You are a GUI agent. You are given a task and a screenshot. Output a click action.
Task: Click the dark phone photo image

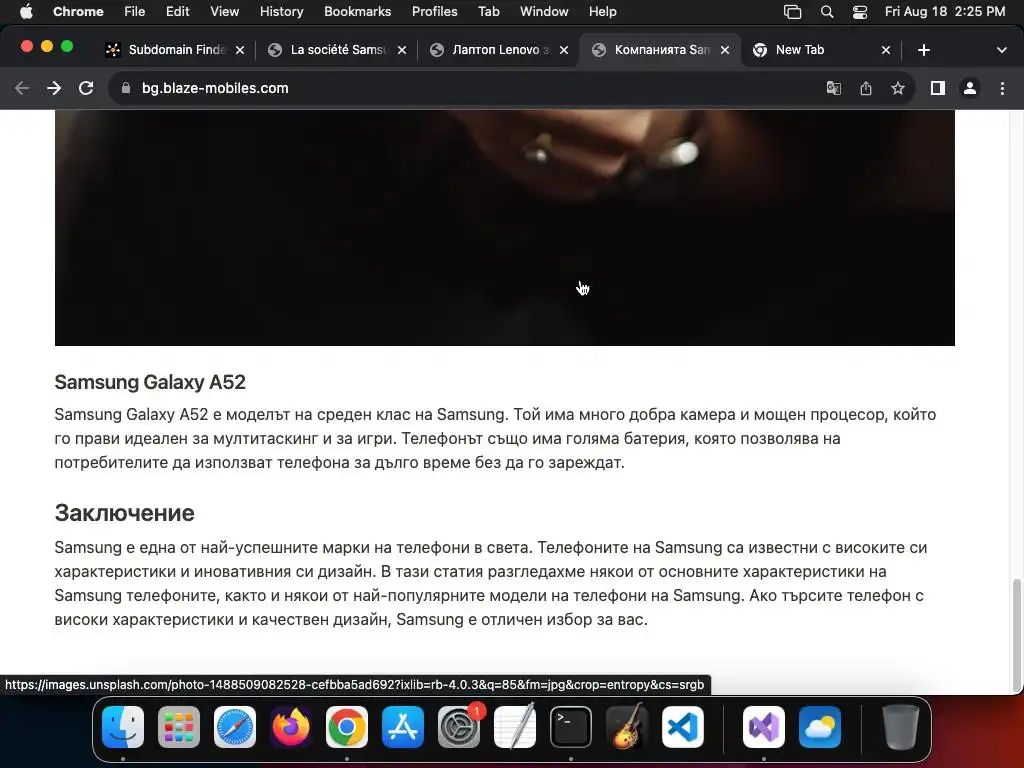504,227
